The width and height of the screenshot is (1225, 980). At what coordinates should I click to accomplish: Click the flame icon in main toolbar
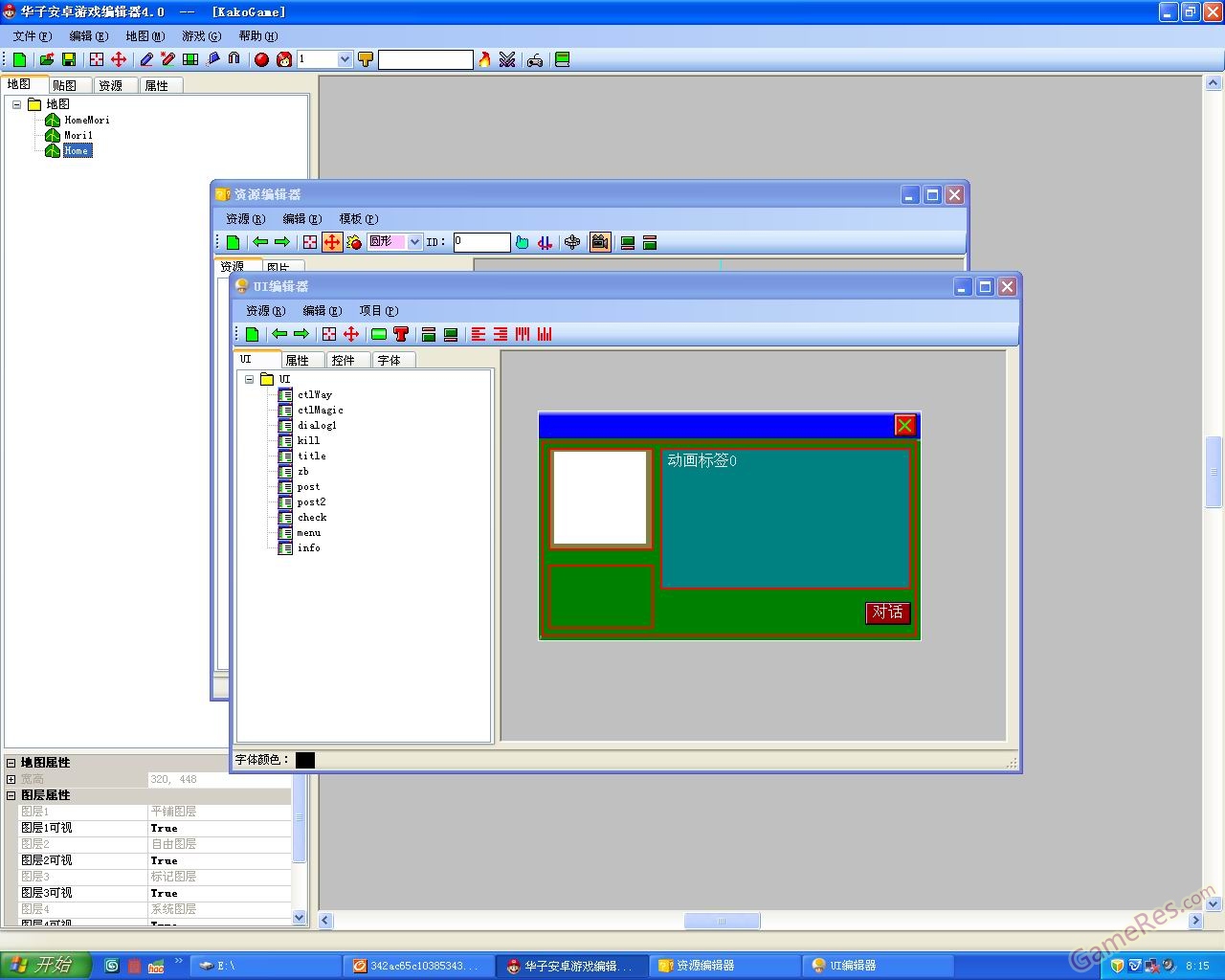(x=484, y=59)
